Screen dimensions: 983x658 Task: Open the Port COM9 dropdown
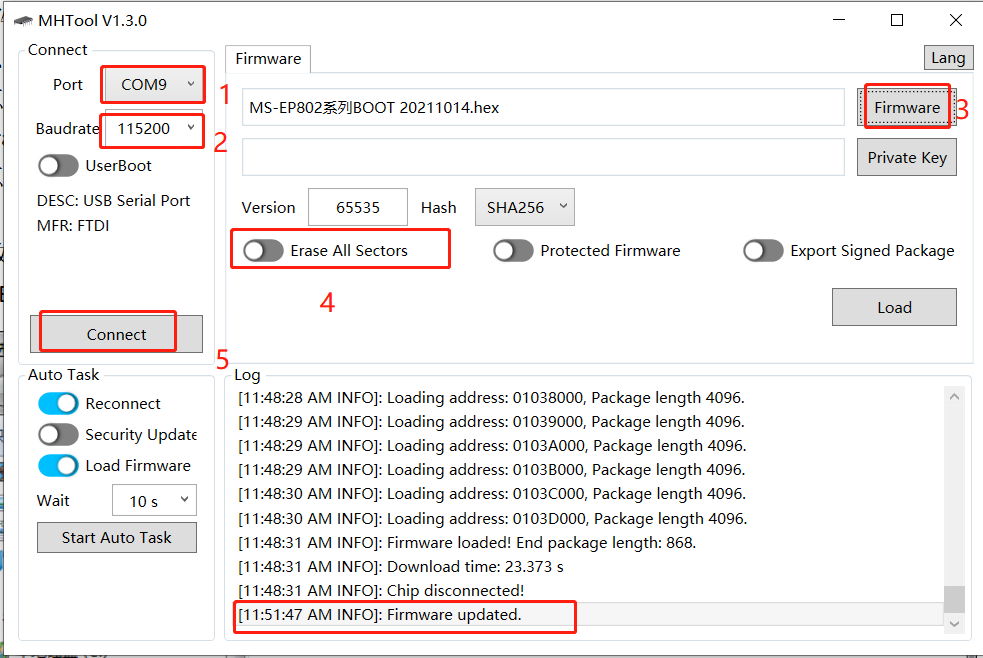[x=154, y=85]
